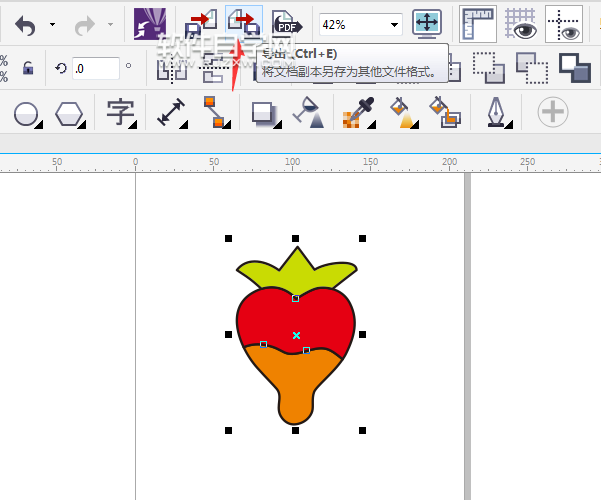Open the 42% zoom level dropdown
Image resolution: width=601 pixels, height=500 pixels.
point(394,25)
